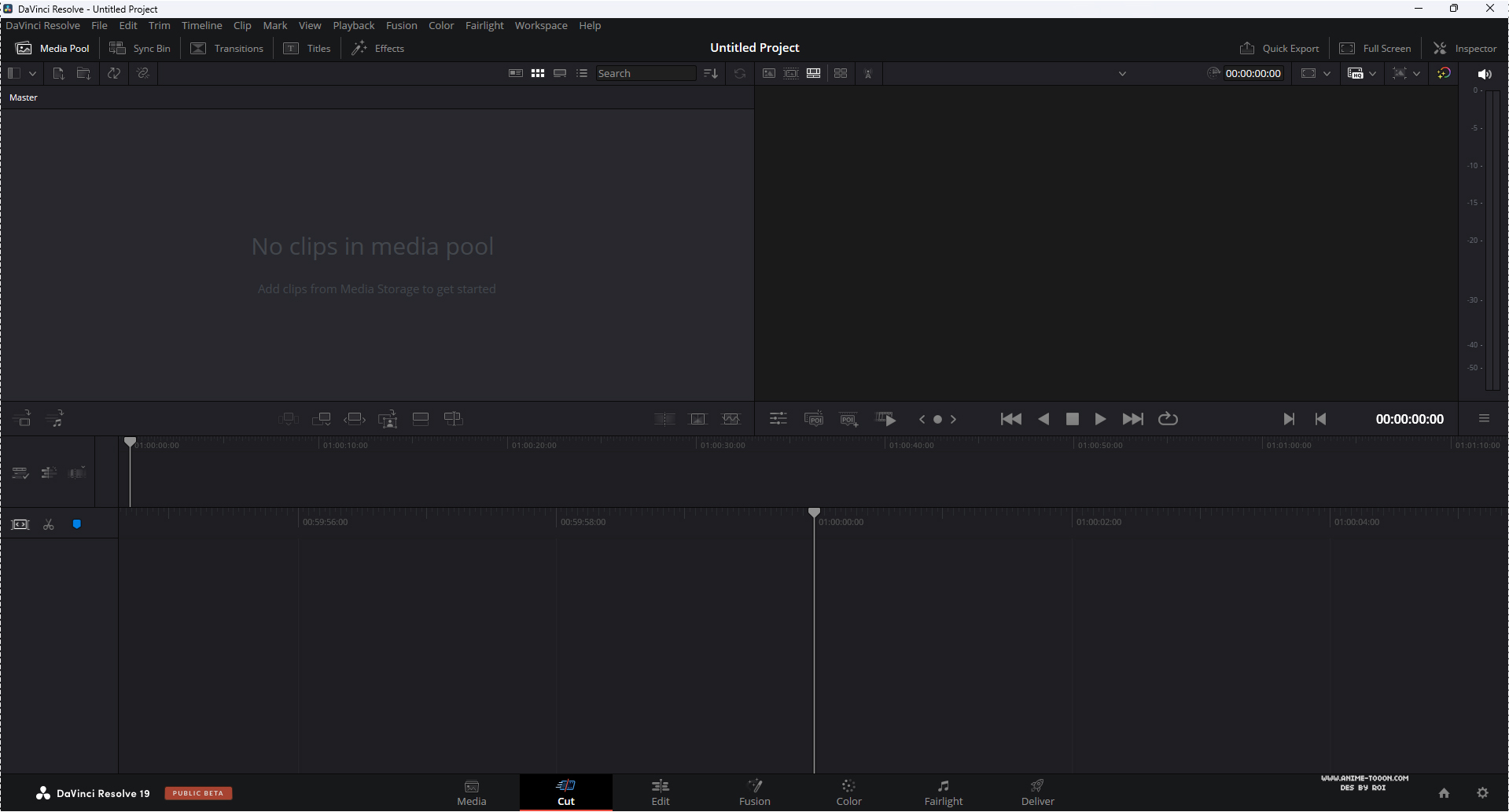Image resolution: width=1509 pixels, height=812 pixels.
Task: Open the timeline resolution dropdown arrow
Action: [x=1327, y=73]
